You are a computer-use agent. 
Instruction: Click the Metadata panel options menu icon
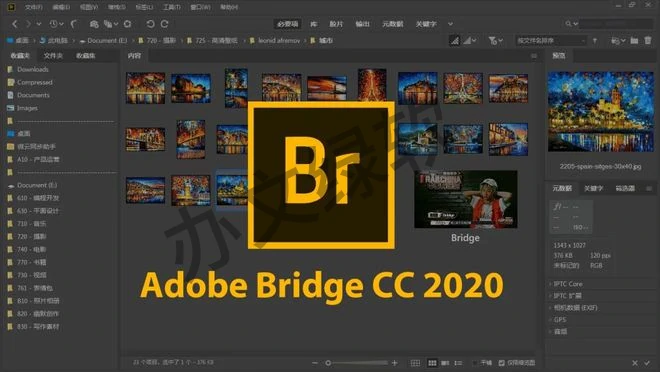pyautogui.click(x=649, y=188)
